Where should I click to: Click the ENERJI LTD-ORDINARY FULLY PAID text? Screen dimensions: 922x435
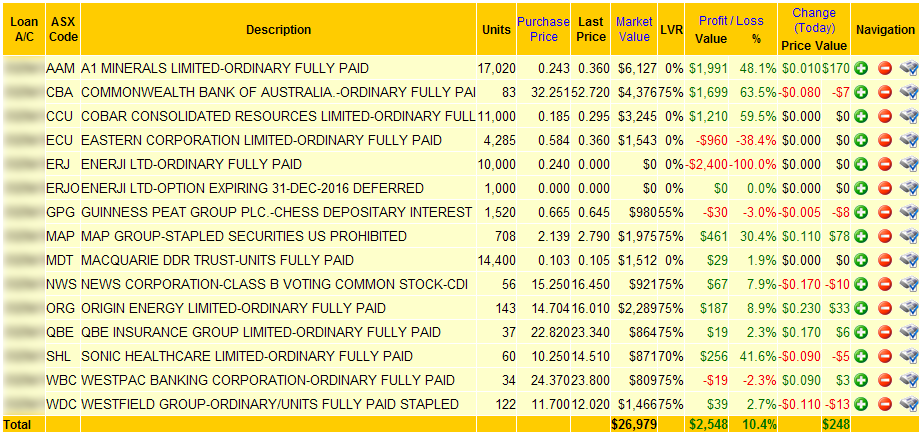point(191,165)
